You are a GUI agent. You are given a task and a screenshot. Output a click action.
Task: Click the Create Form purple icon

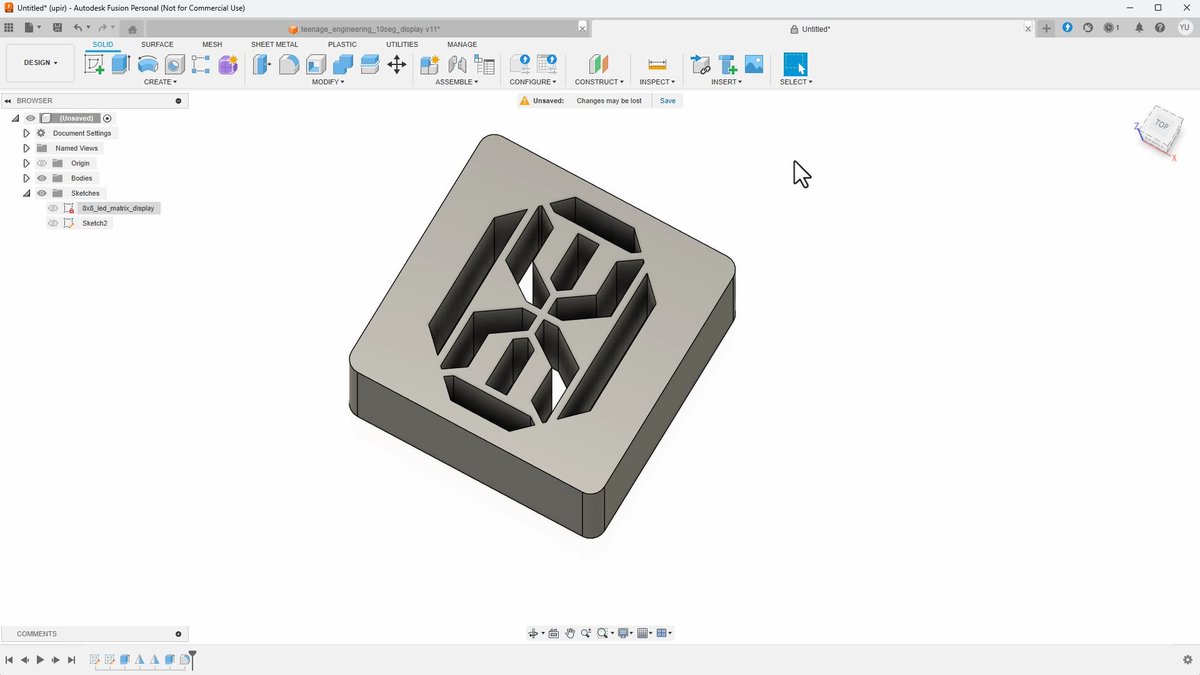coord(228,65)
